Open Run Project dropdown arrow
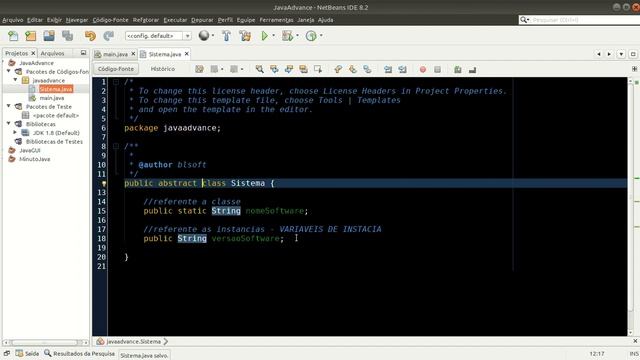This screenshot has width=640, height=360. pos(273,36)
